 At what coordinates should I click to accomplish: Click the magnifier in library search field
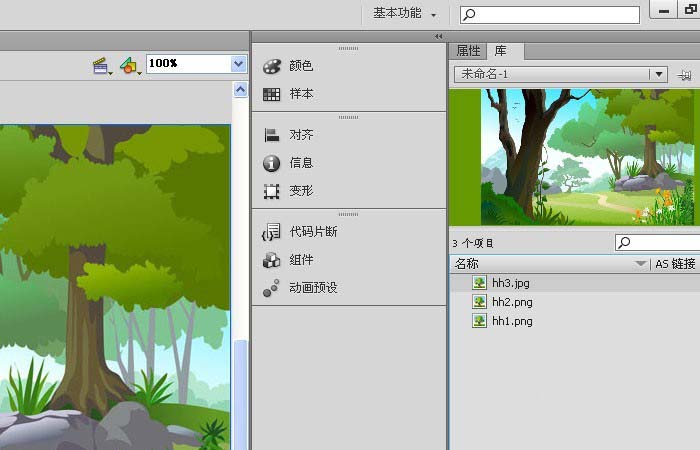[x=624, y=242]
